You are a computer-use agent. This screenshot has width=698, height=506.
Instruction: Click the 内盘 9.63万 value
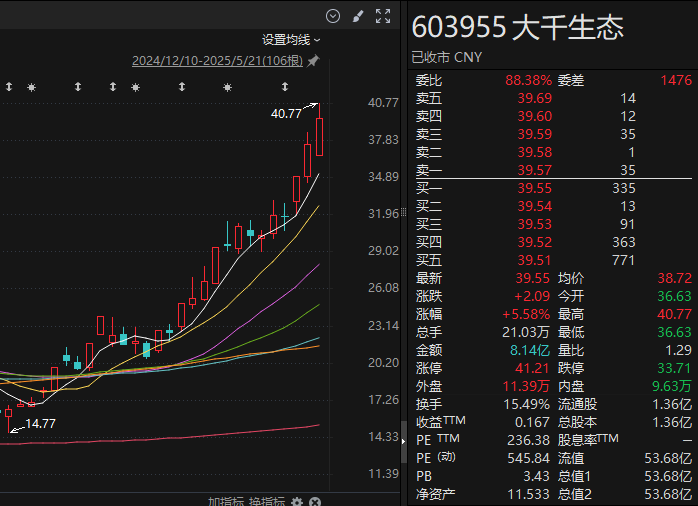(x=672, y=386)
